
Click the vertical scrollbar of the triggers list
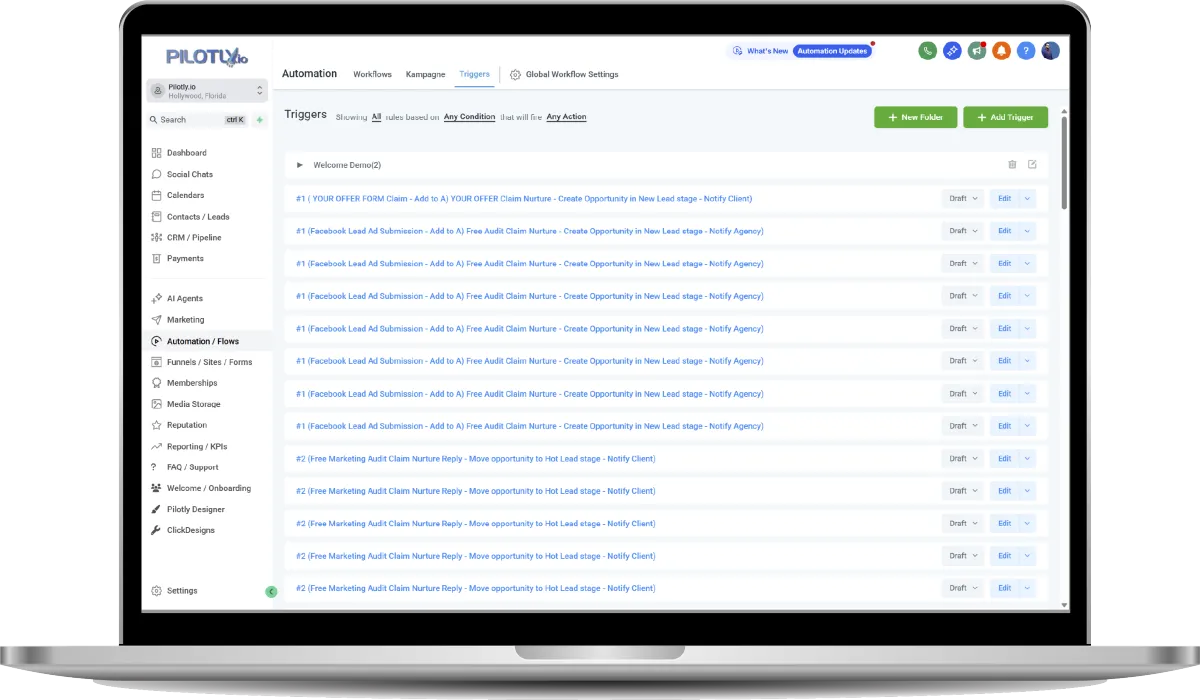click(1062, 162)
